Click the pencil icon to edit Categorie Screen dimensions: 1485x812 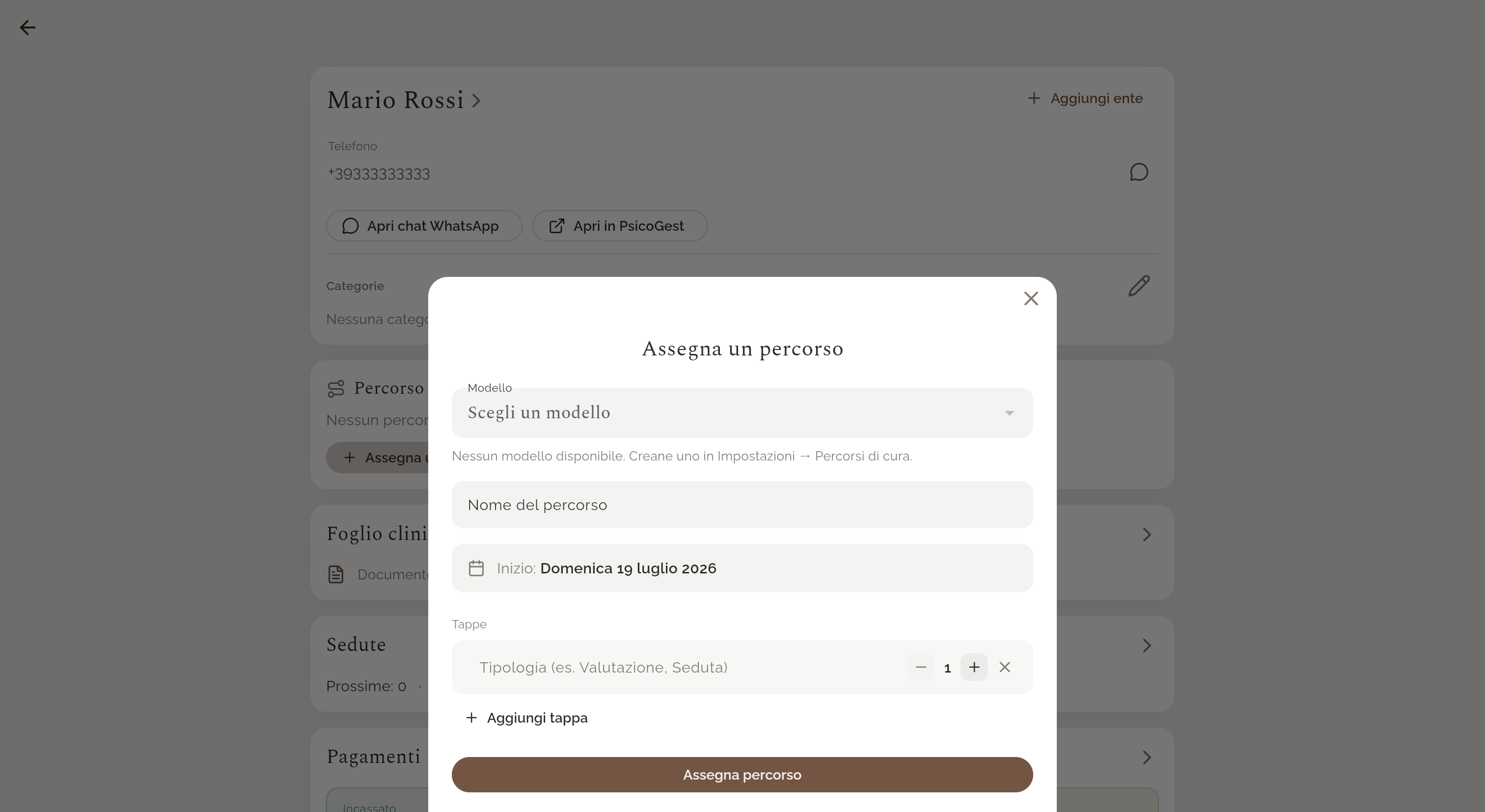tap(1138, 286)
